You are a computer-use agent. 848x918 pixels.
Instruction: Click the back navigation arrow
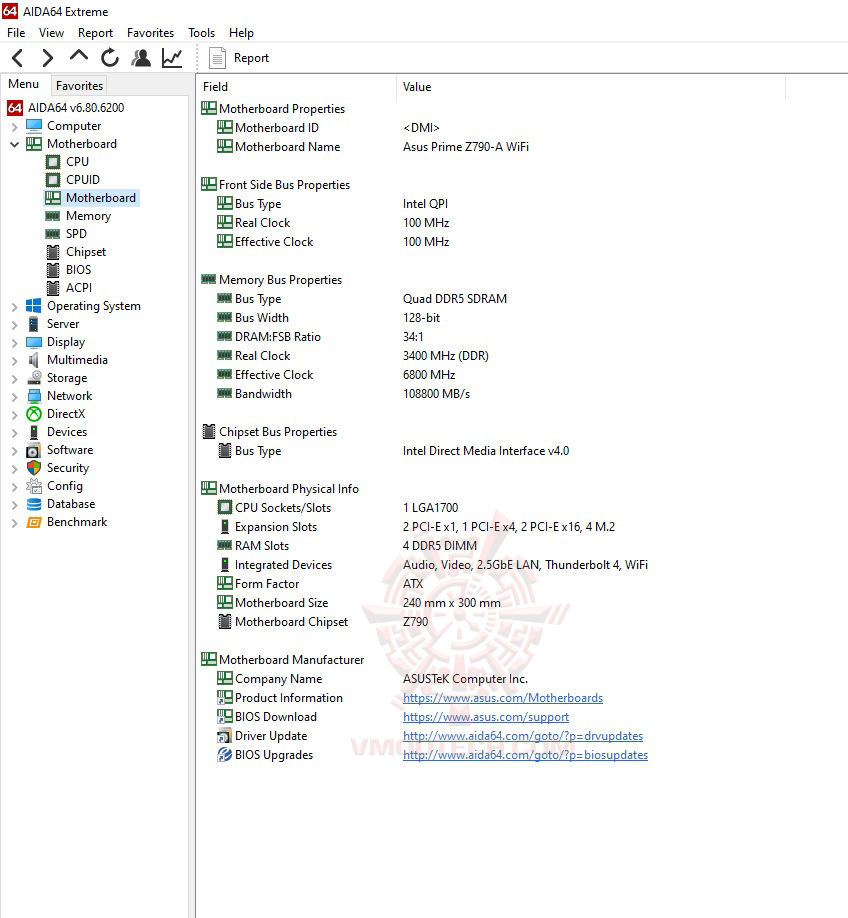click(x=16, y=58)
